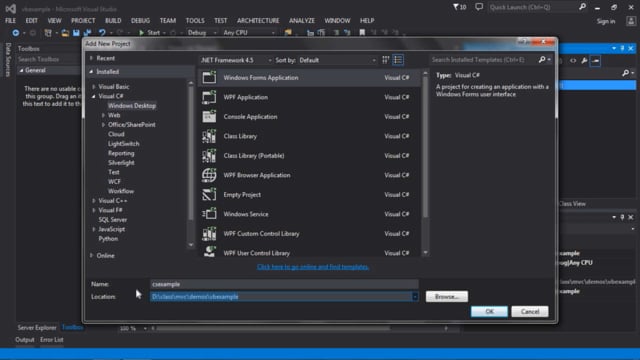Select Class Library (Portable) template icon
Viewport: 640px width, 360px height.
[209, 156]
